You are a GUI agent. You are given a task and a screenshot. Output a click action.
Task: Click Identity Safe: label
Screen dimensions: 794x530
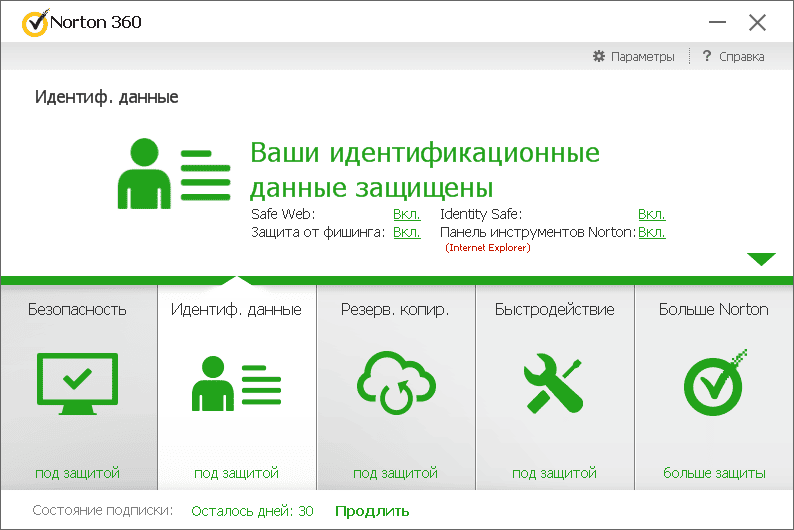pyautogui.click(x=481, y=214)
